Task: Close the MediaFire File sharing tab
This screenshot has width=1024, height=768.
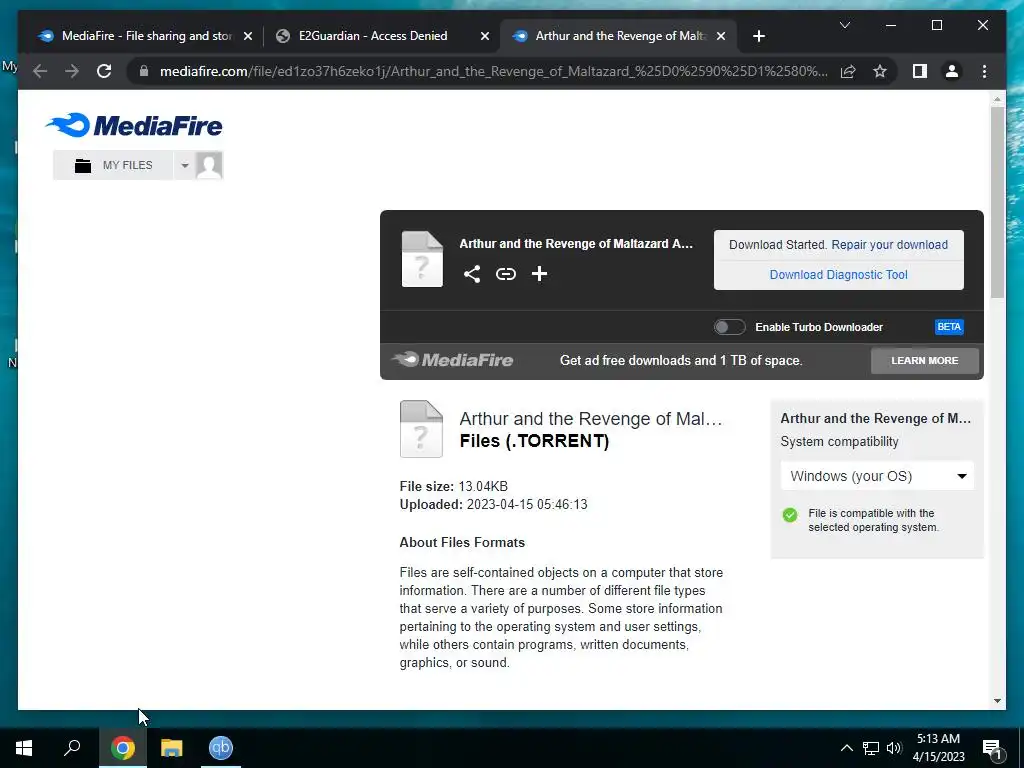Action: [248, 36]
